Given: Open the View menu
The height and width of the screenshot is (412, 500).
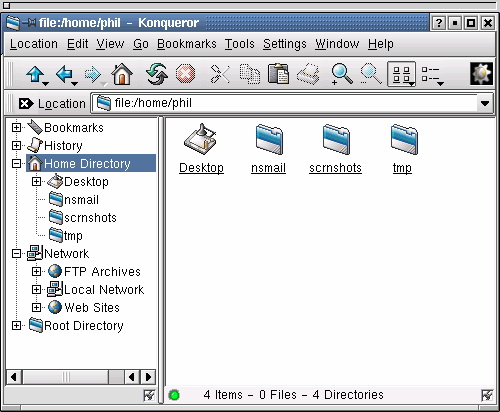Looking at the screenshot, I should pyautogui.click(x=110, y=44).
